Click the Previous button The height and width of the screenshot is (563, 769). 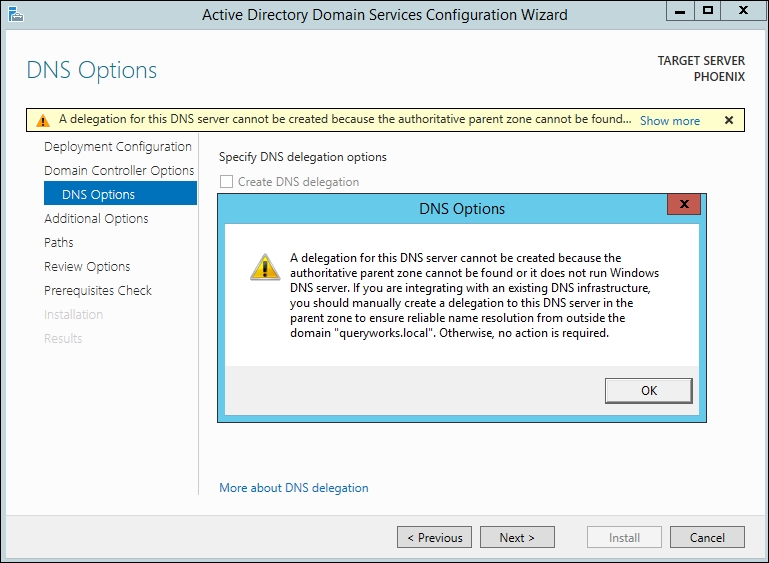click(435, 537)
